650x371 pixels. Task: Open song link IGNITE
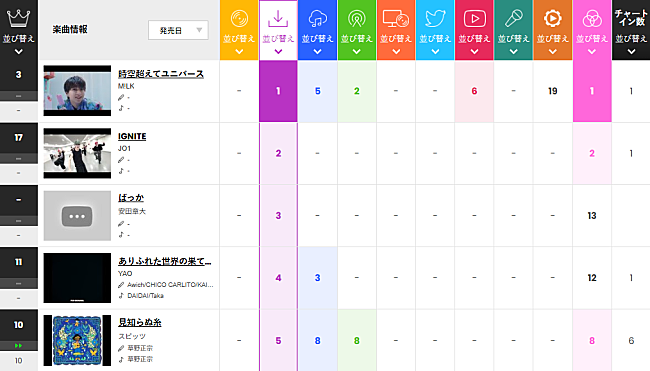click(x=132, y=136)
